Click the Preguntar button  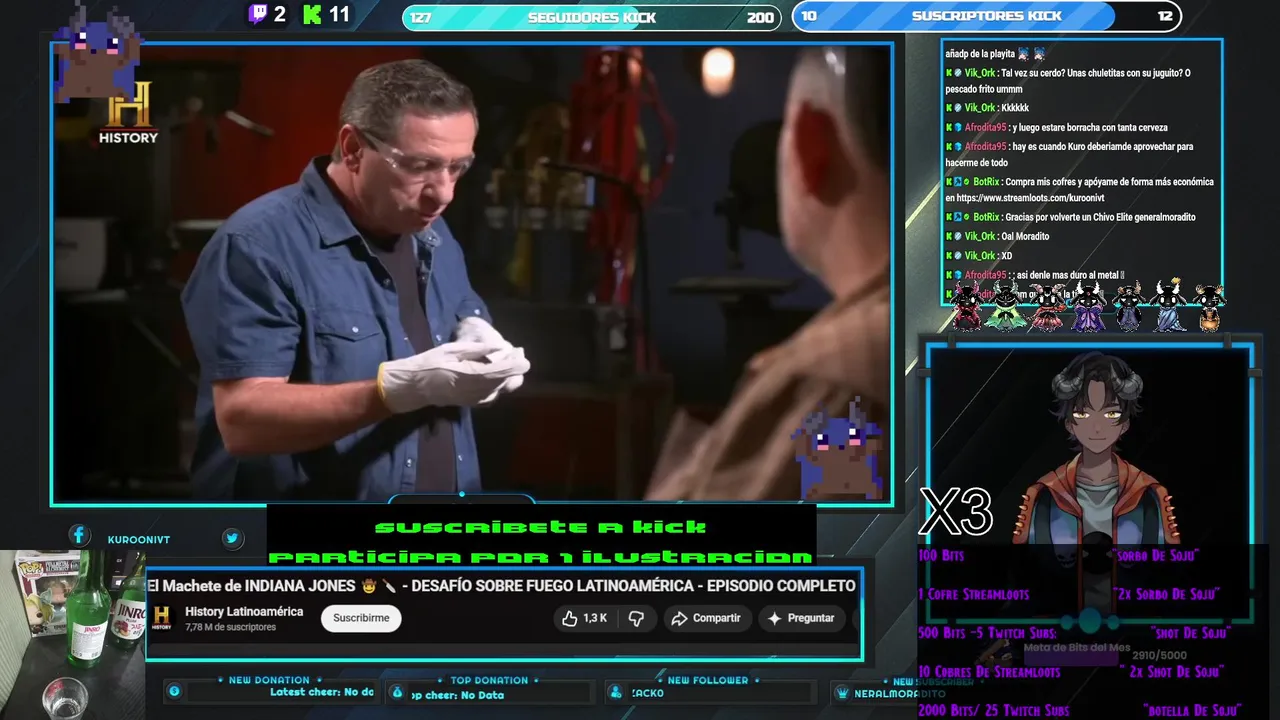[802, 618]
